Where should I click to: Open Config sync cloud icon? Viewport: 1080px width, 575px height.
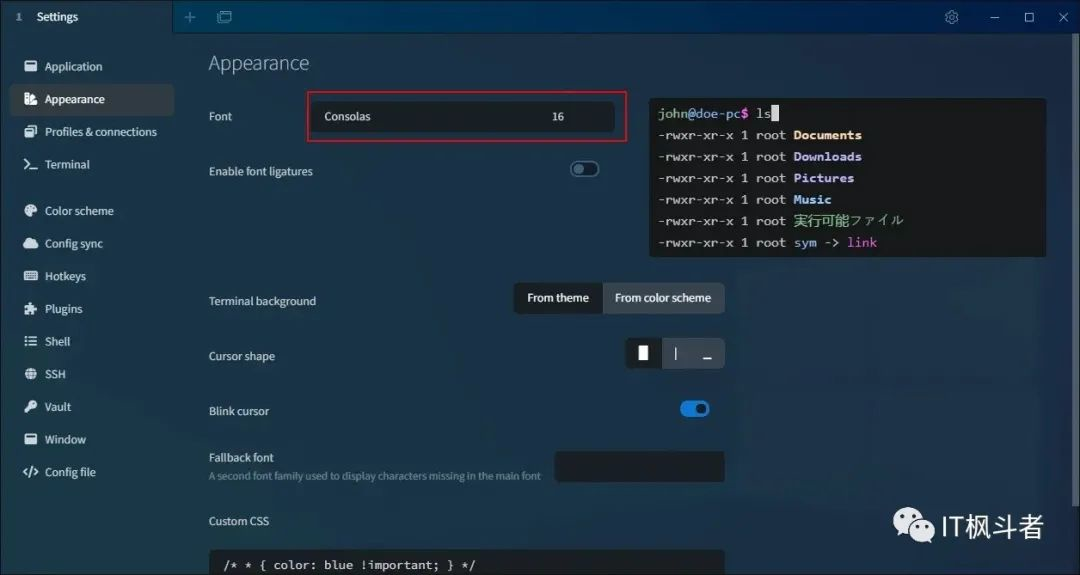[x=30, y=243]
